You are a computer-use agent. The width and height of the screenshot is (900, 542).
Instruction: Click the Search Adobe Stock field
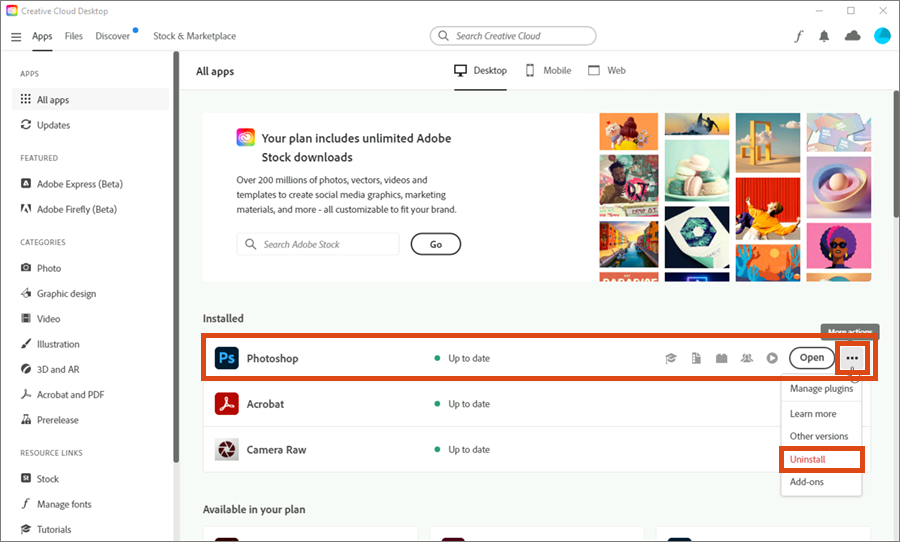tap(318, 244)
